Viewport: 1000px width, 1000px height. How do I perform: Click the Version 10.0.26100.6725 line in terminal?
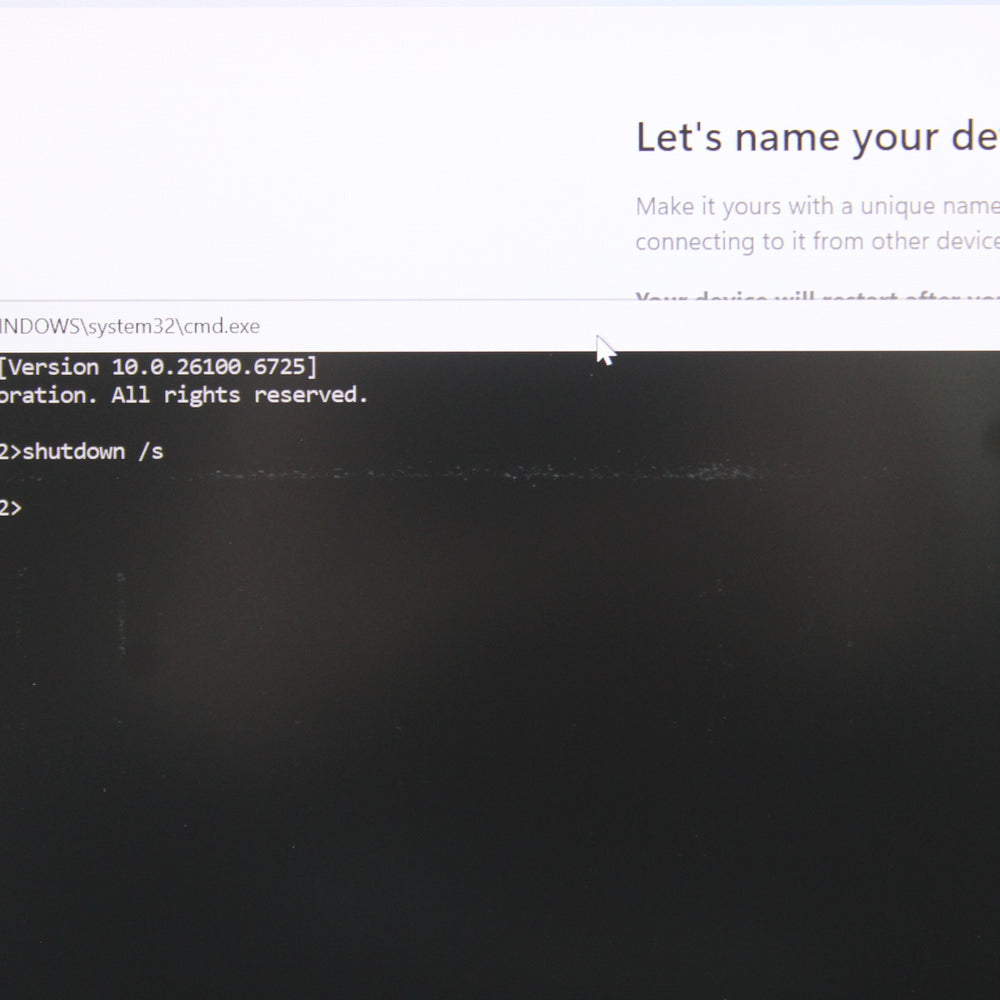click(158, 367)
